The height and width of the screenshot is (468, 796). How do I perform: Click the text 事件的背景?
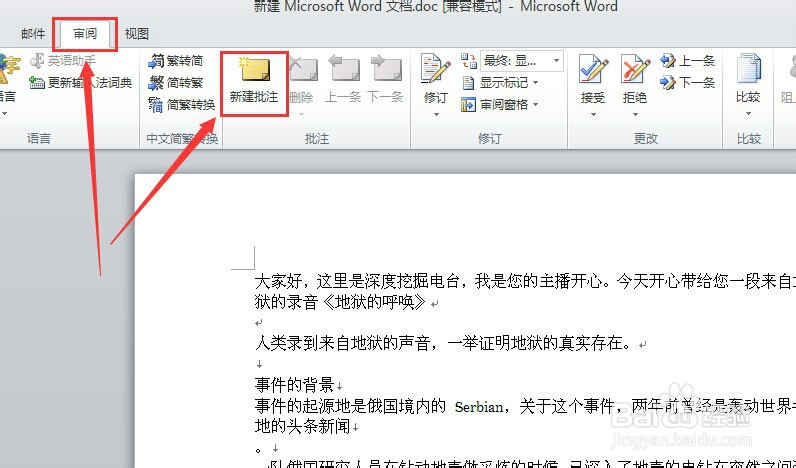click(x=294, y=385)
